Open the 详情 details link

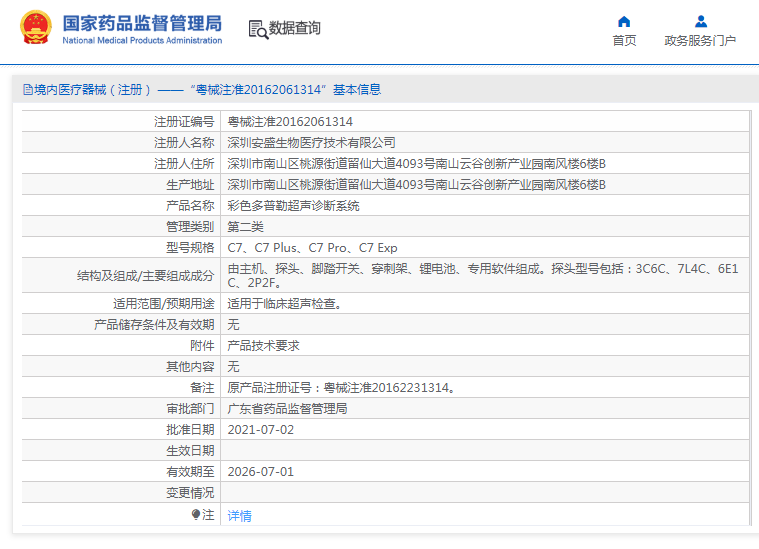(240, 516)
